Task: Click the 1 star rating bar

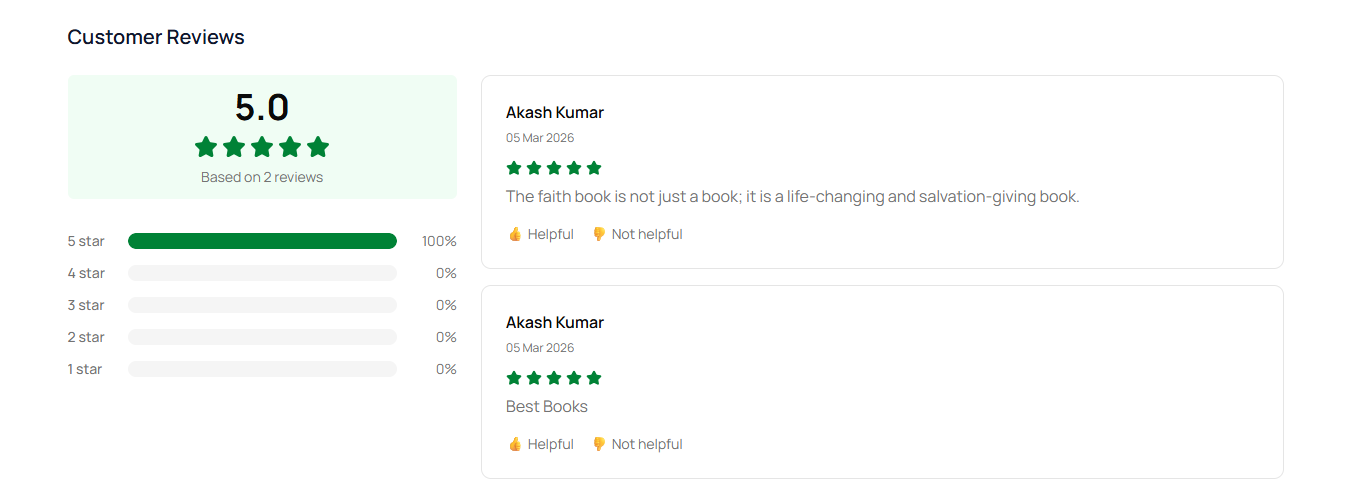Action: (x=262, y=369)
